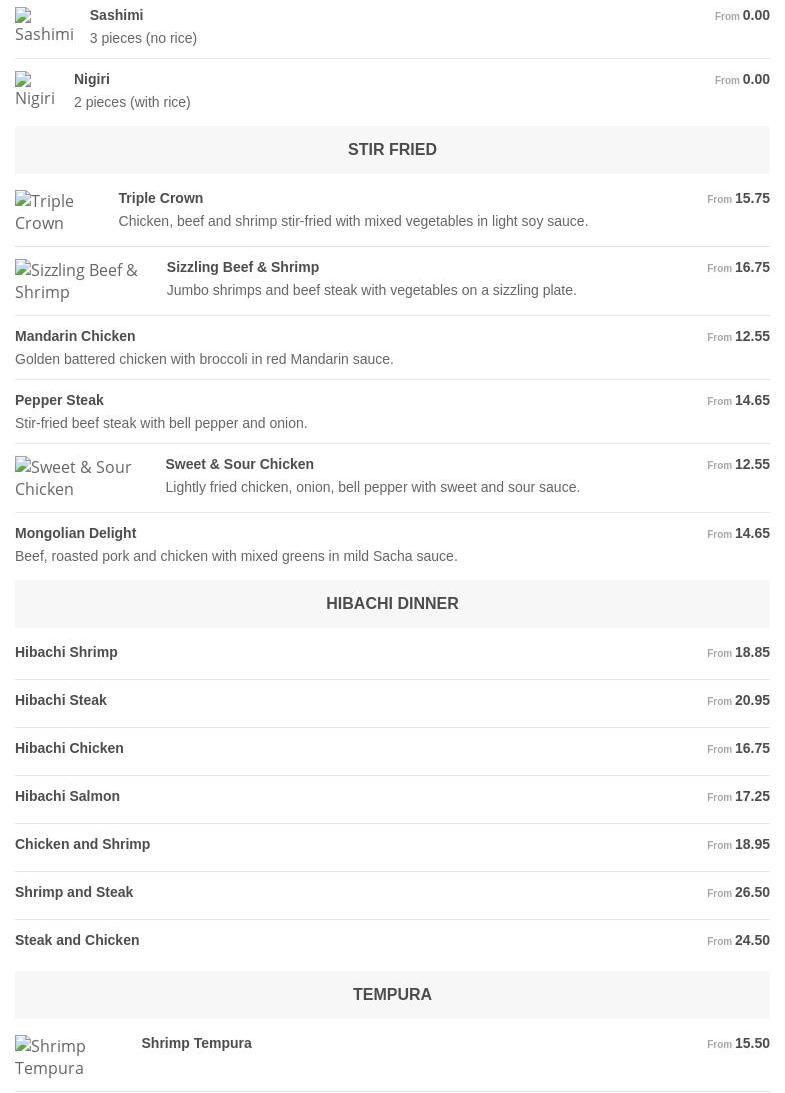Click the Sashimi item thumbnail image
Viewport: 785px width, 1093px height.
(x=44, y=26)
